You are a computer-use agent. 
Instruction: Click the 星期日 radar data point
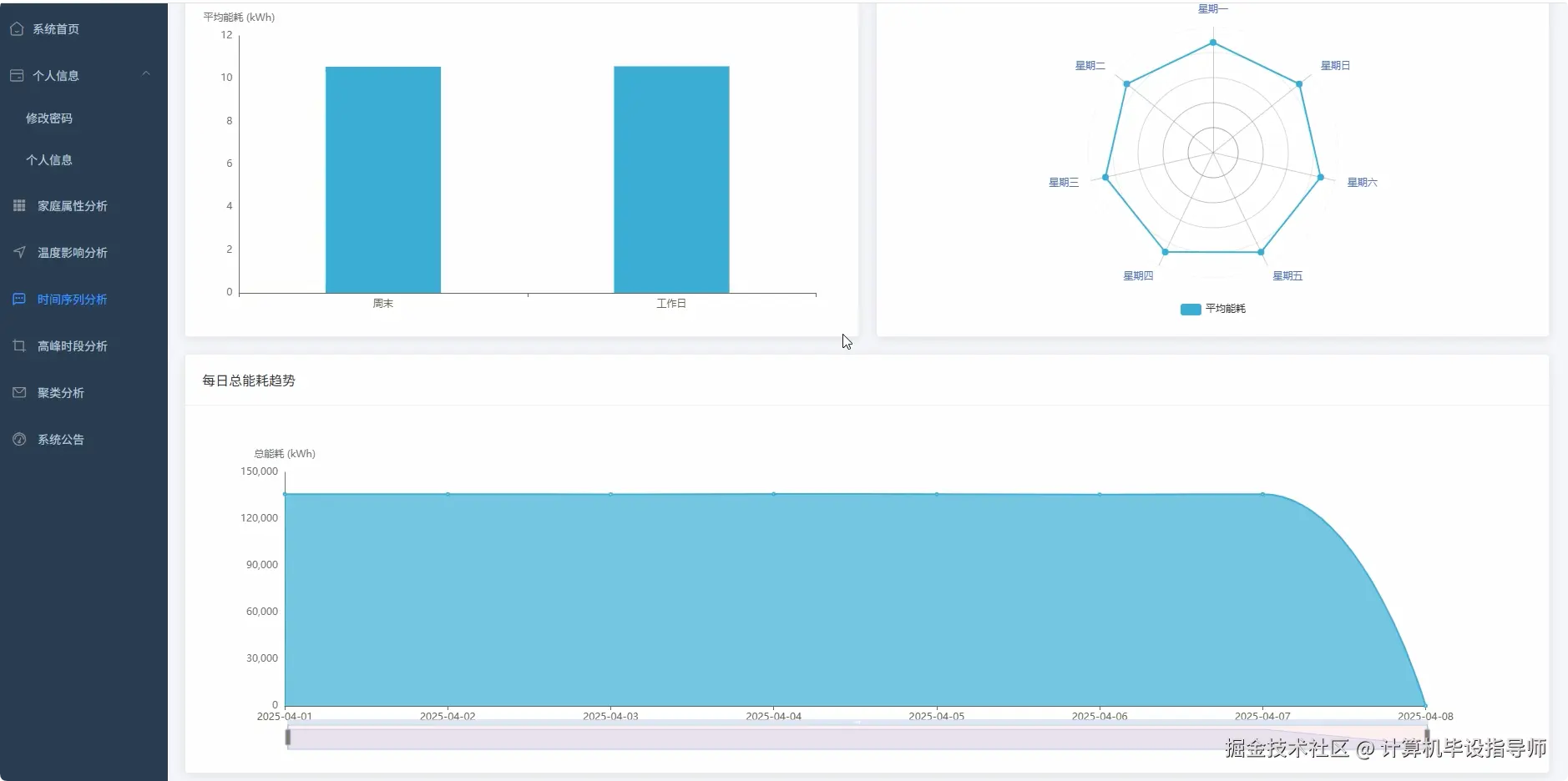click(x=1299, y=83)
